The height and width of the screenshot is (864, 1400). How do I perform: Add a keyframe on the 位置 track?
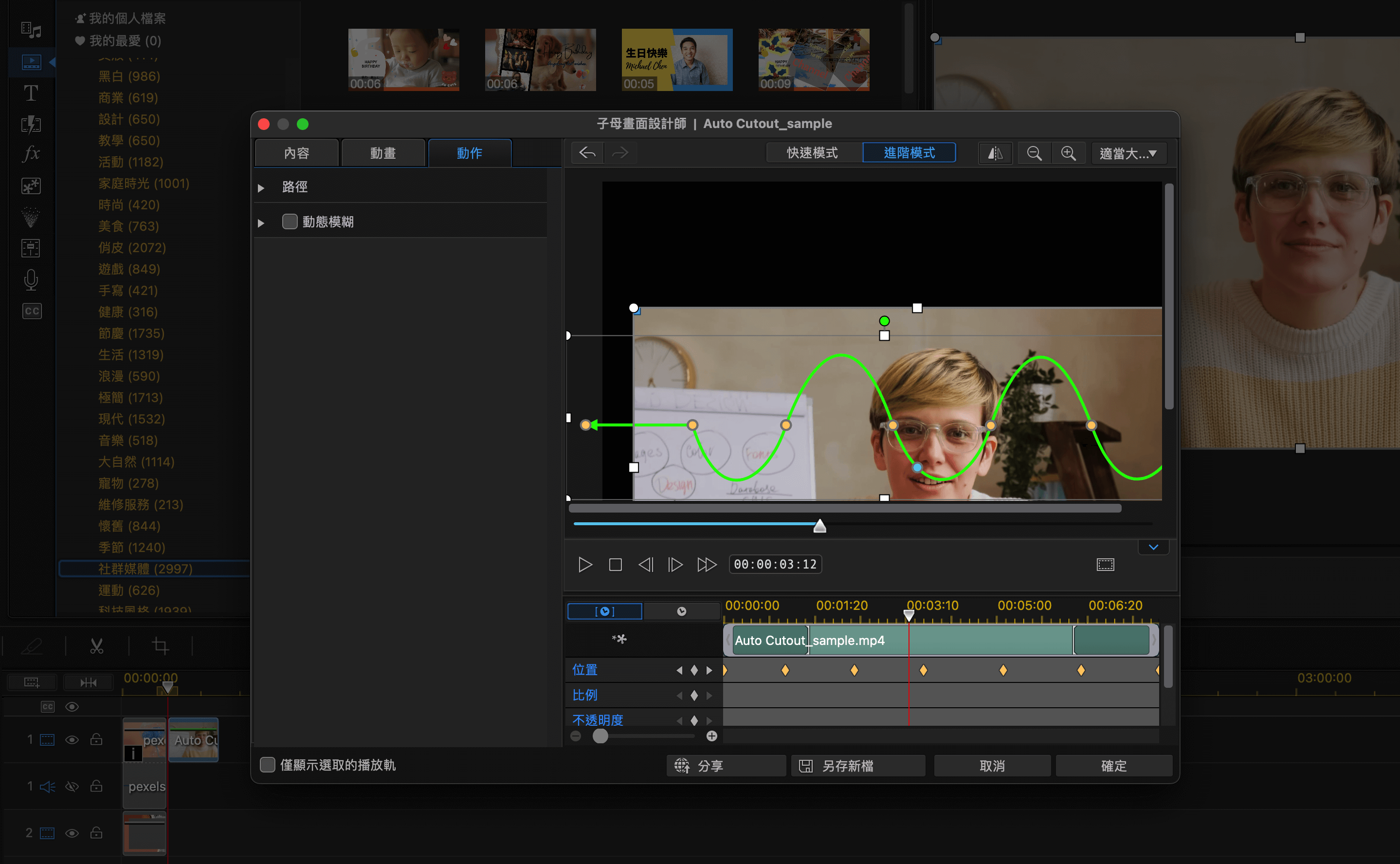coord(694,670)
